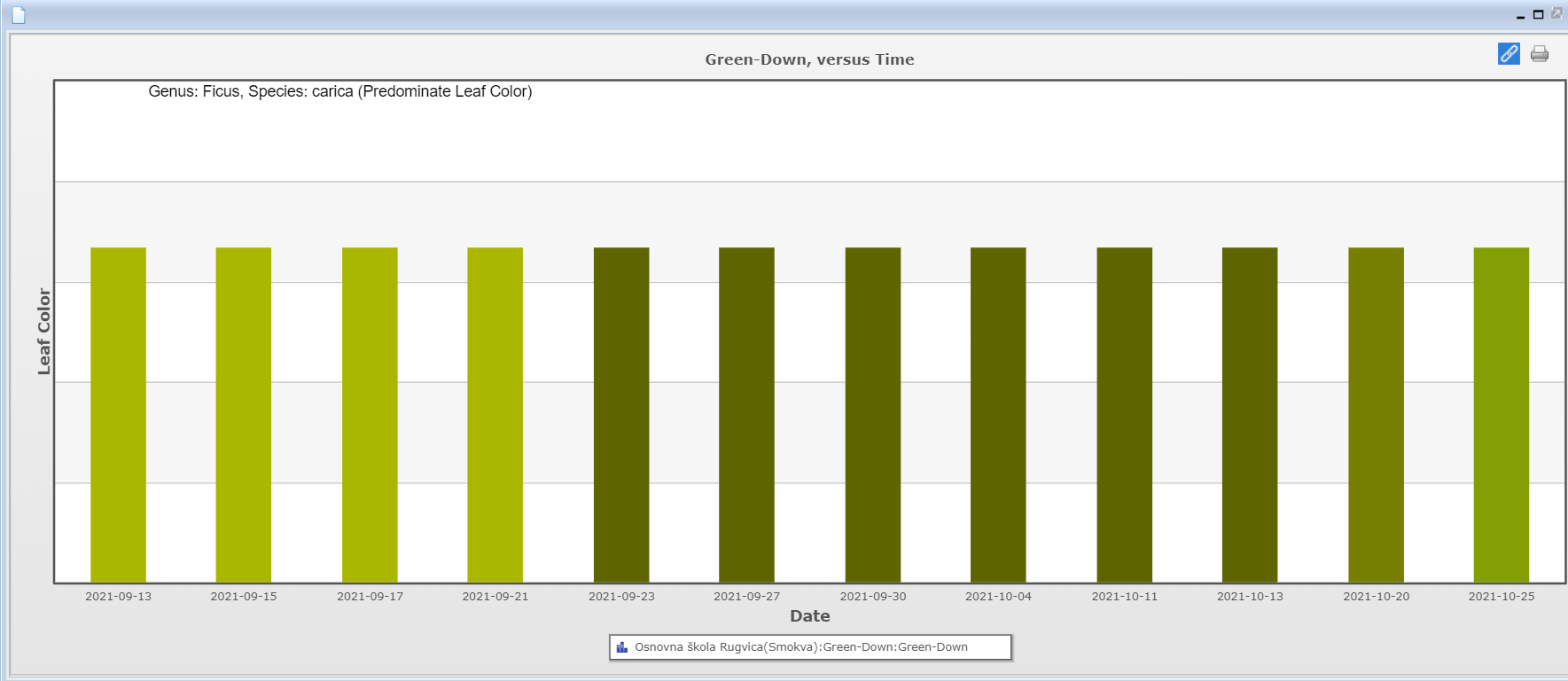The width and height of the screenshot is (1568, 681).
Task: Click the bar above 2021-09-30
Action: click(x=873, y=414)
